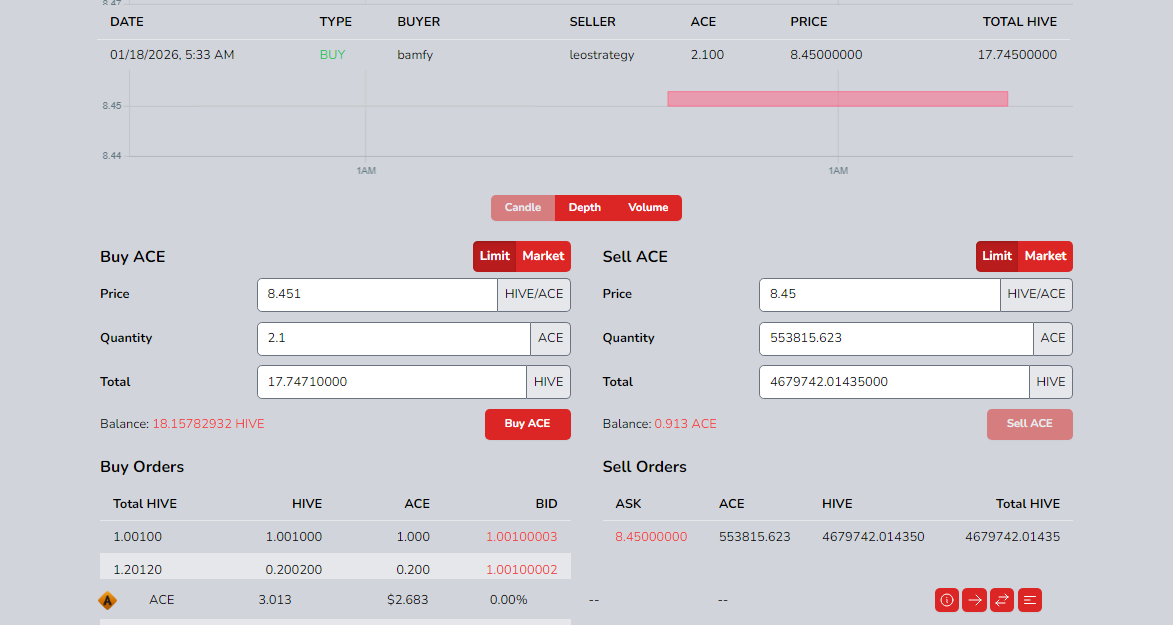
Task: Click the swap arrows trade icon
Action: pos(1002,600)
